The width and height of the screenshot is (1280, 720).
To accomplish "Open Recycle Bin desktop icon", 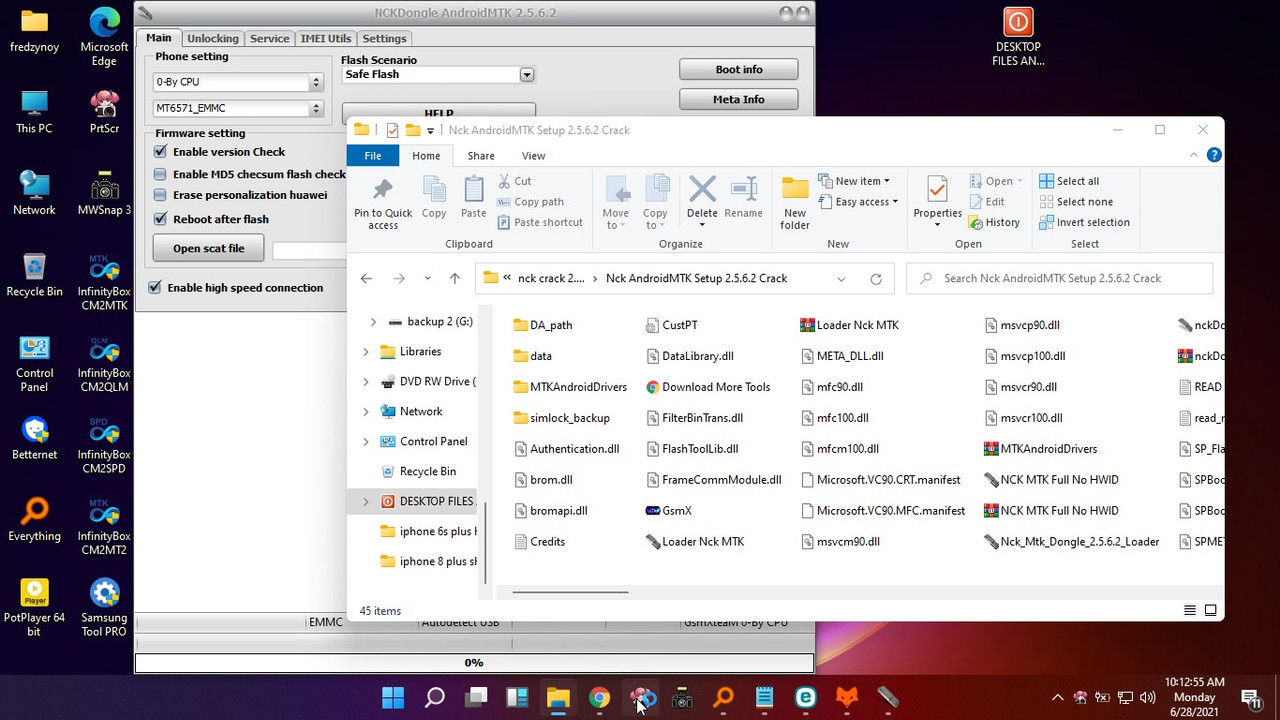I will [34, 274].
